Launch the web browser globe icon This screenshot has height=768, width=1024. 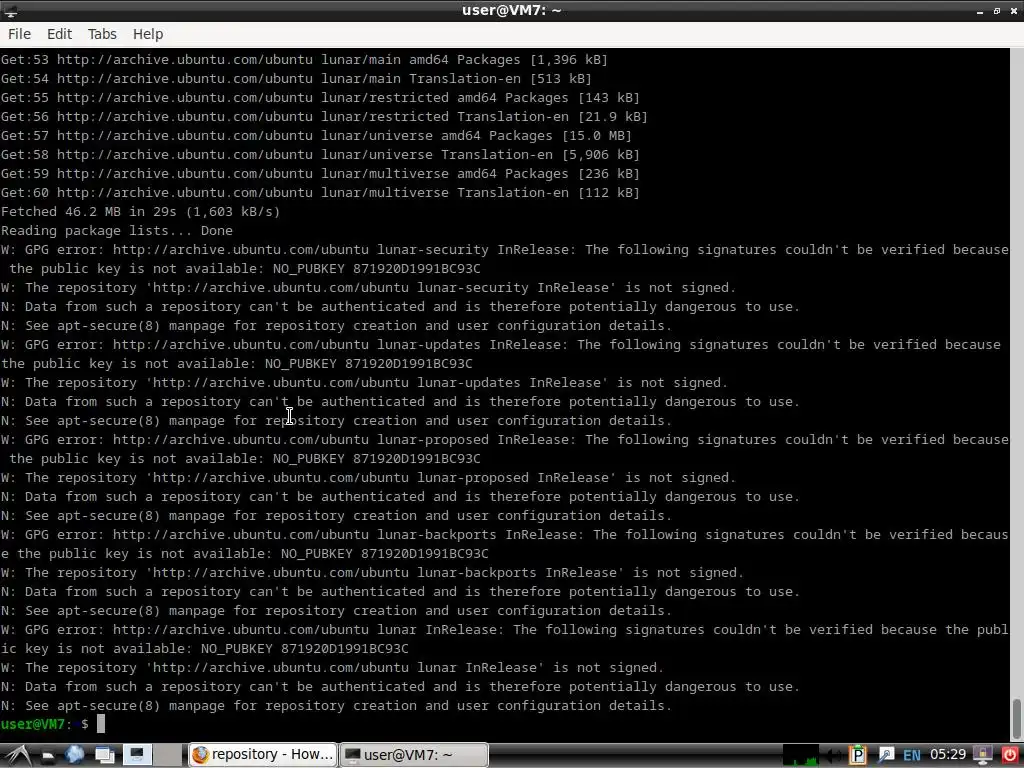(x=74, y=755)
